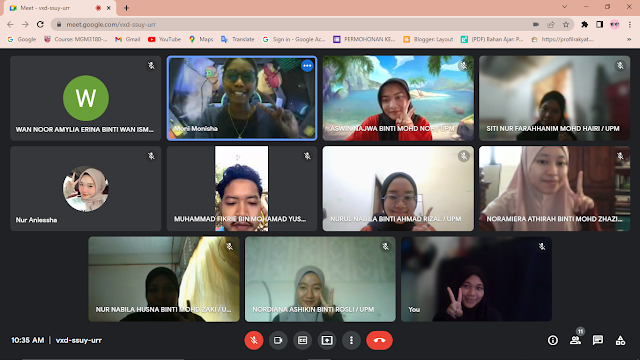Click muted mic icon on Aswin Najwa tile
This screenshot has width=640, height=360.
[x=464, y=65]
